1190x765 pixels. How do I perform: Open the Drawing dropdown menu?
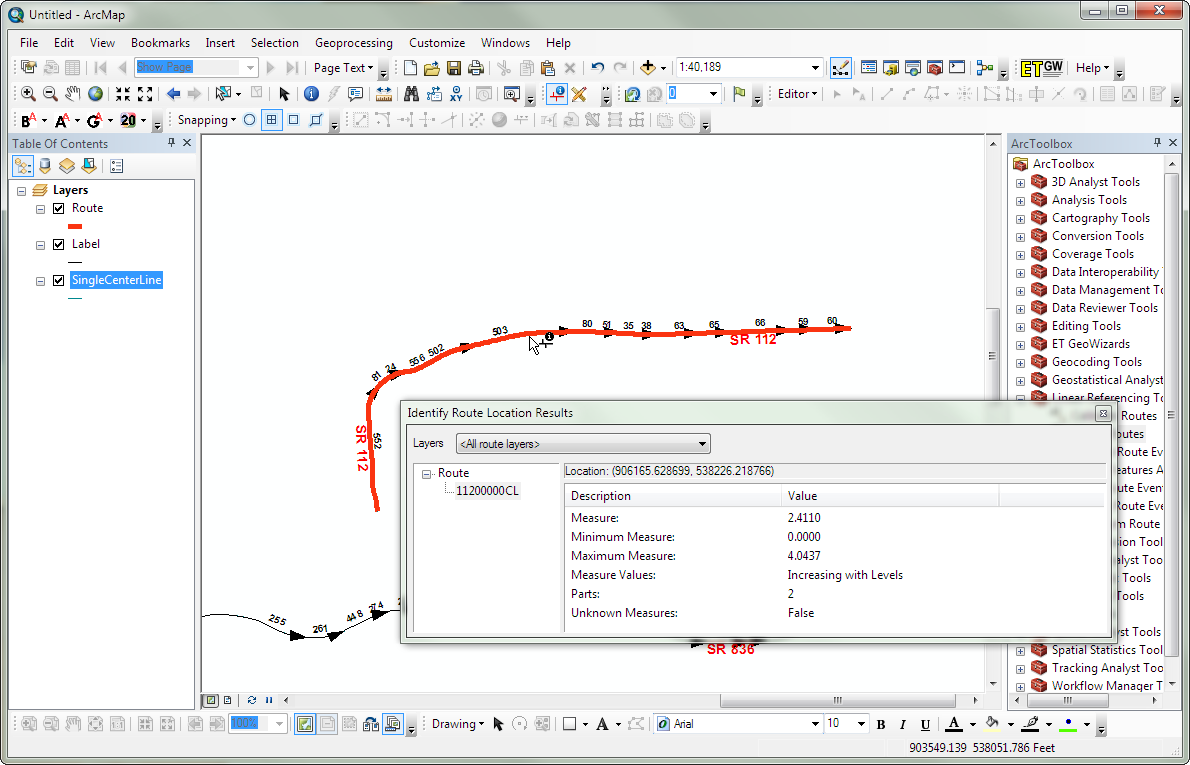click(x=458, y=724)
